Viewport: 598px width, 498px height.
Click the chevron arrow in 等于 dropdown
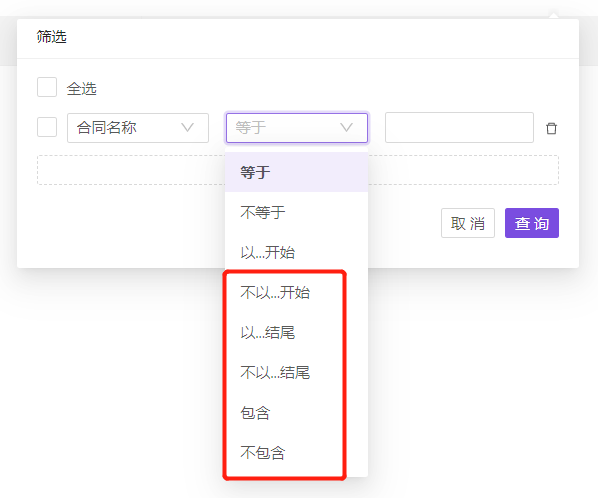click(x=346, y=127)
